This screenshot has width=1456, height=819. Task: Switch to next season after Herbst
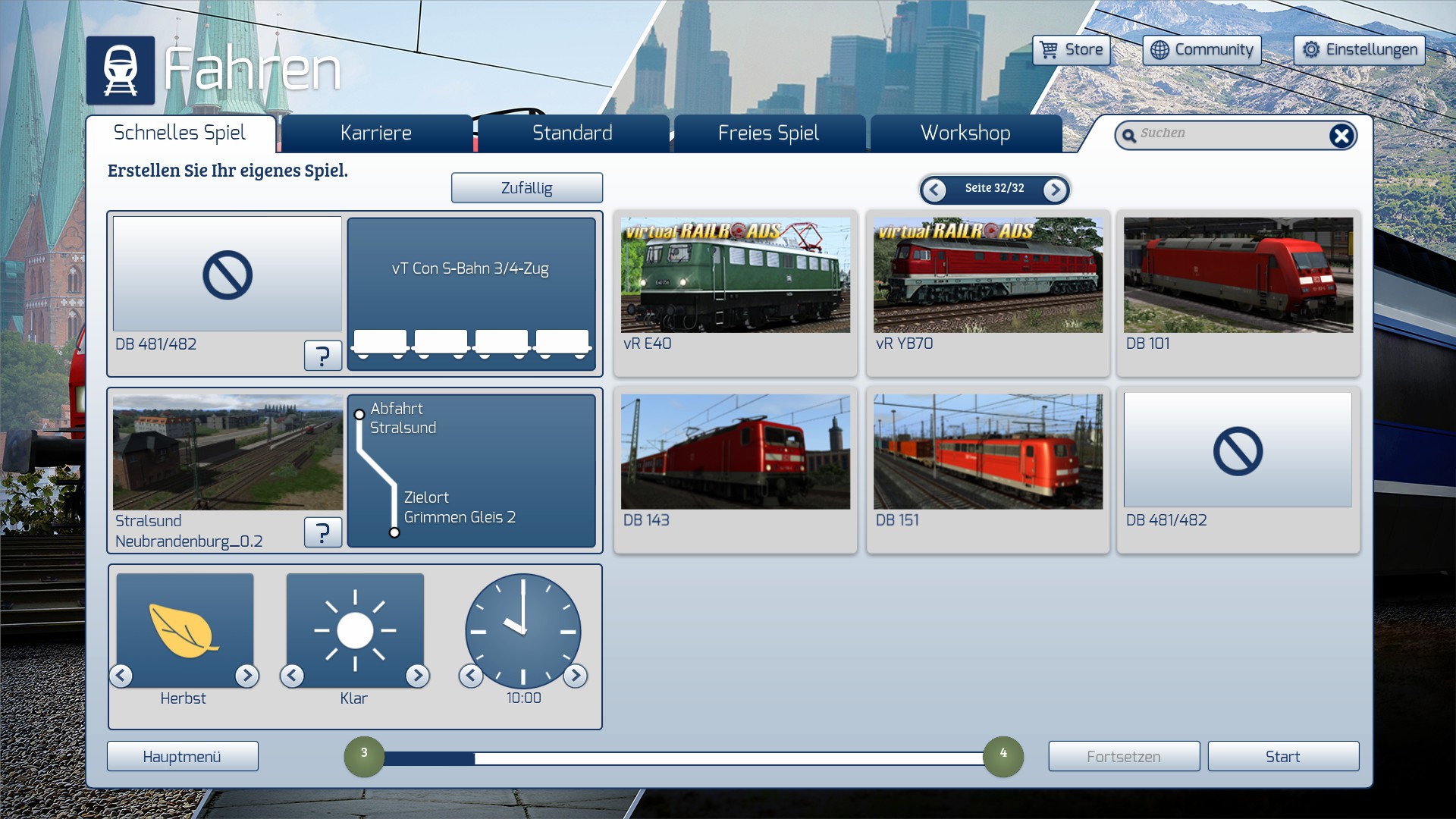(x=246, y=675)
